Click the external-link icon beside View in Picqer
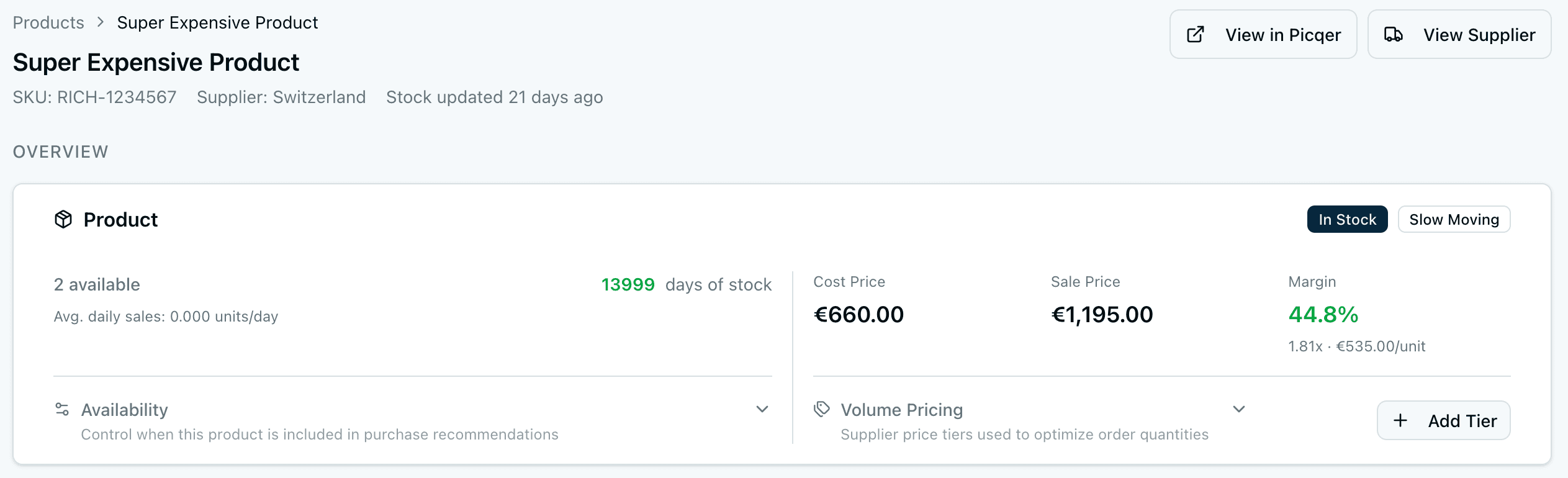 [1194, 34]
